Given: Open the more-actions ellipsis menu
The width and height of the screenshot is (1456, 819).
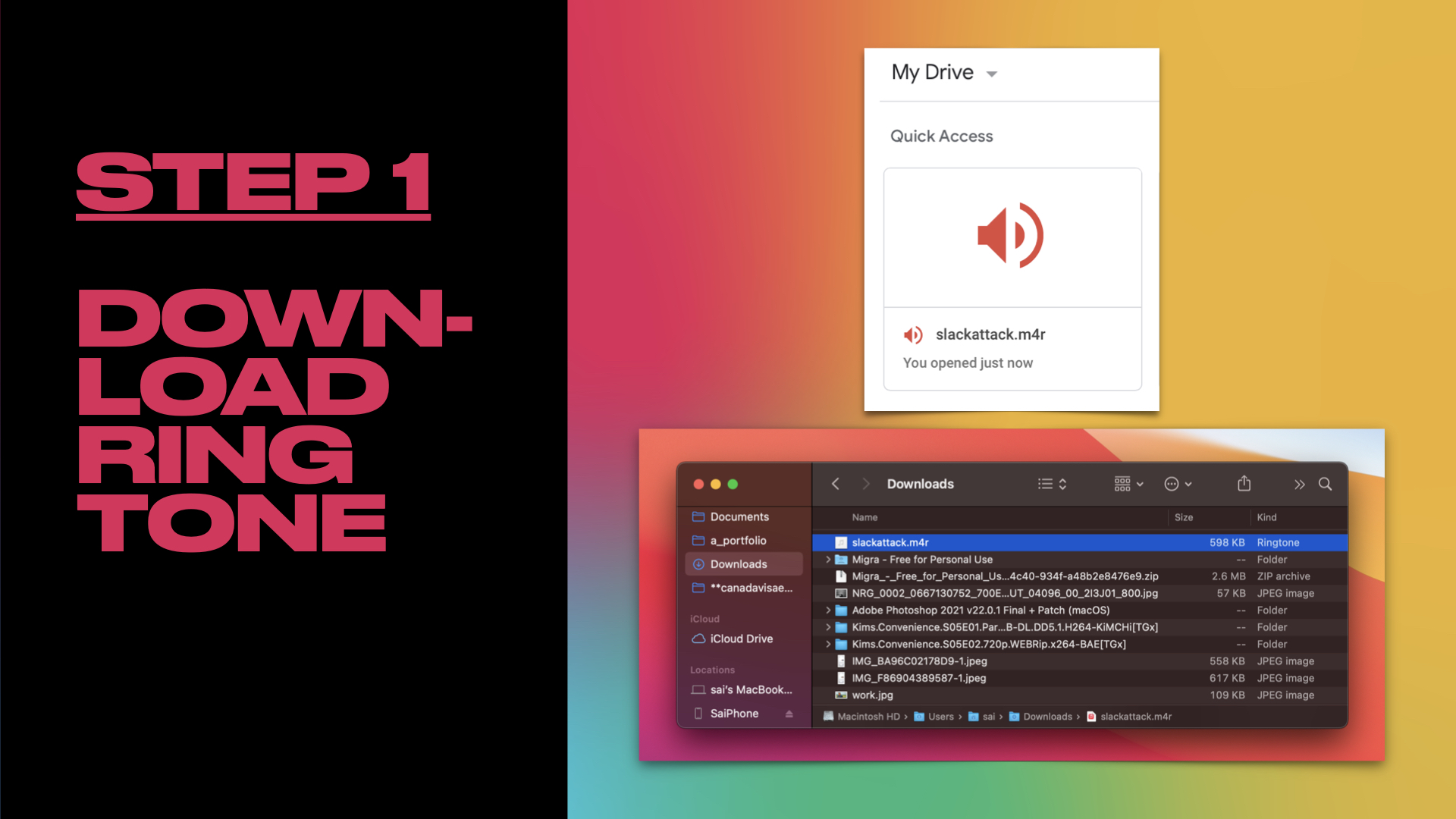Looking at the screenshot, I should click(1177, 484).
